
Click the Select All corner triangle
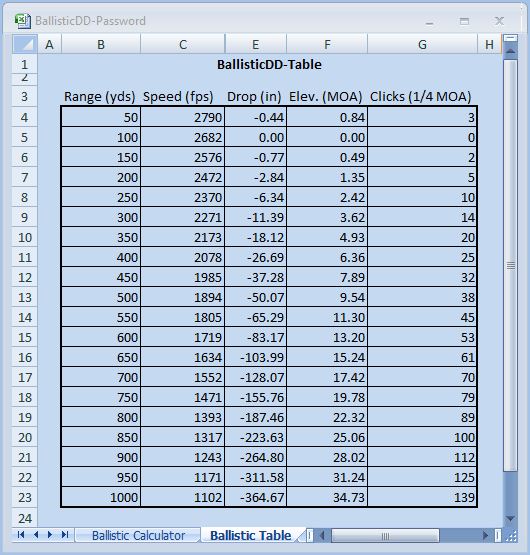tap(25, 44)
